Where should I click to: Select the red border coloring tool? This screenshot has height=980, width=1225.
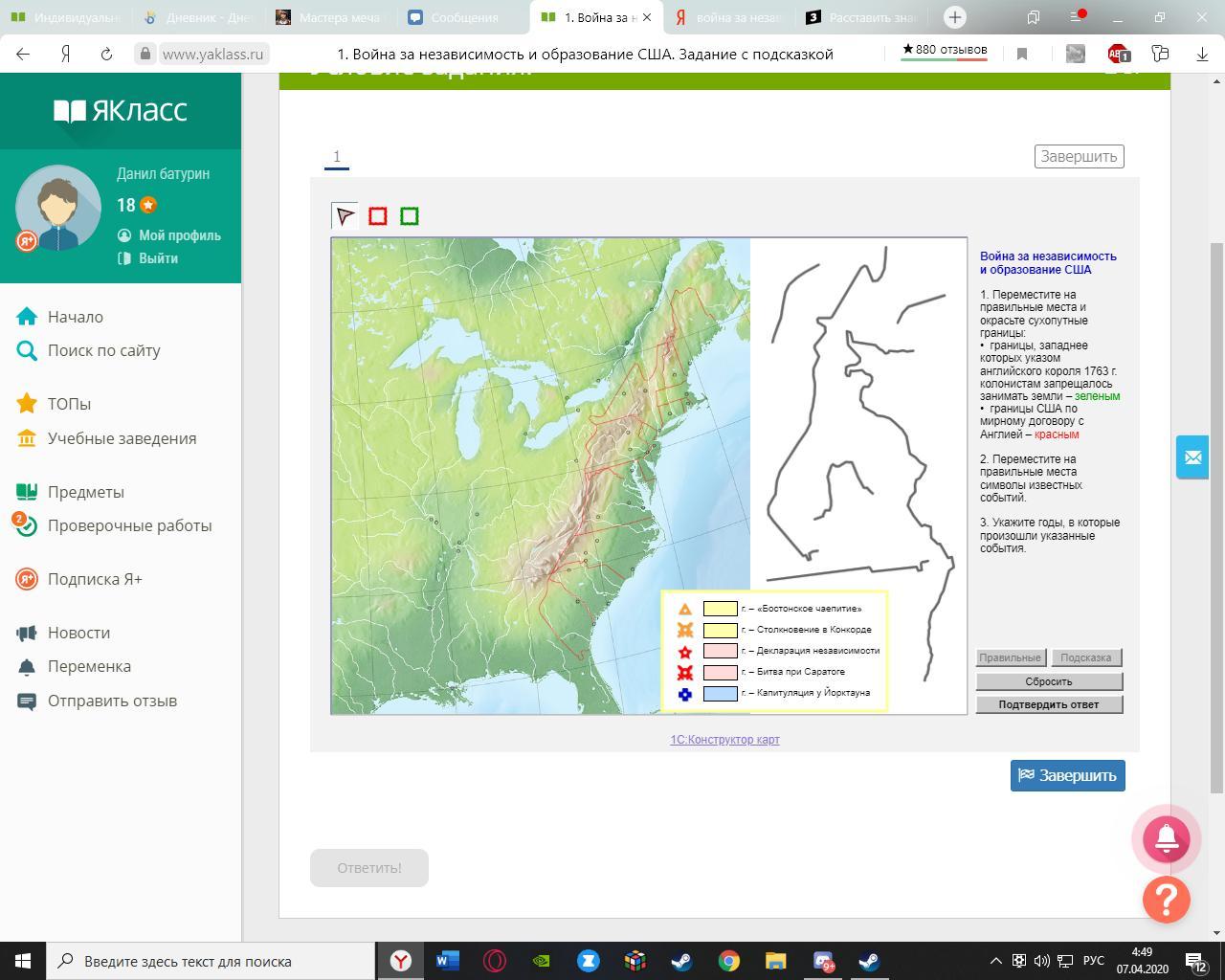coord(378,216)
